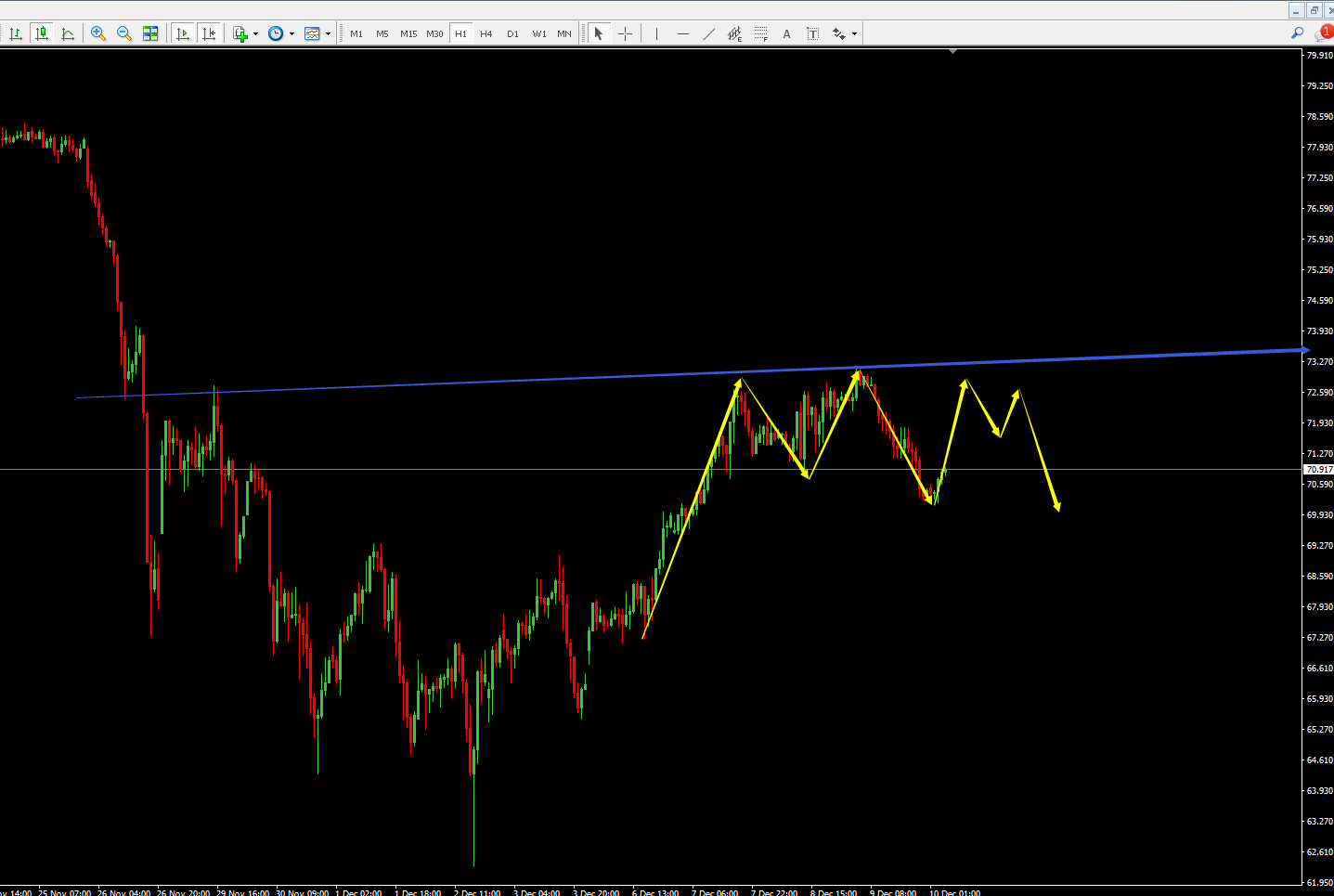
Task: Click price scale value 63.270
Action: 1319,821
